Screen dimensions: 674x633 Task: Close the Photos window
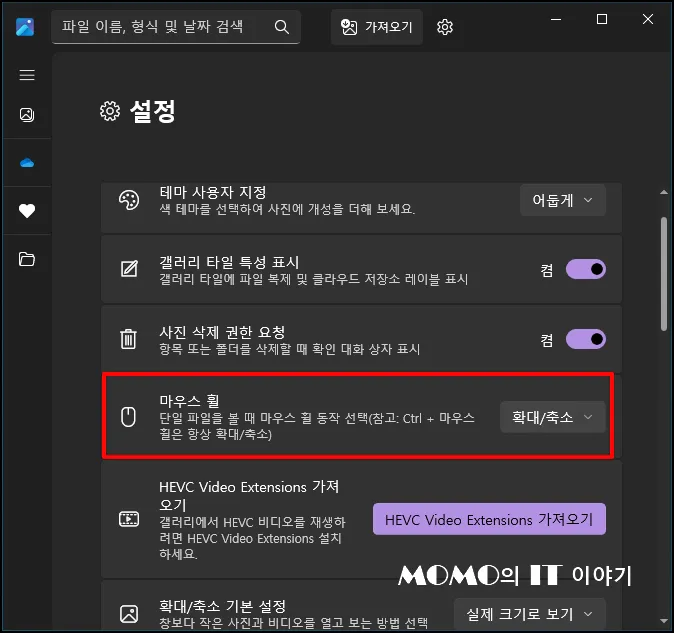(x=648, y=19)
